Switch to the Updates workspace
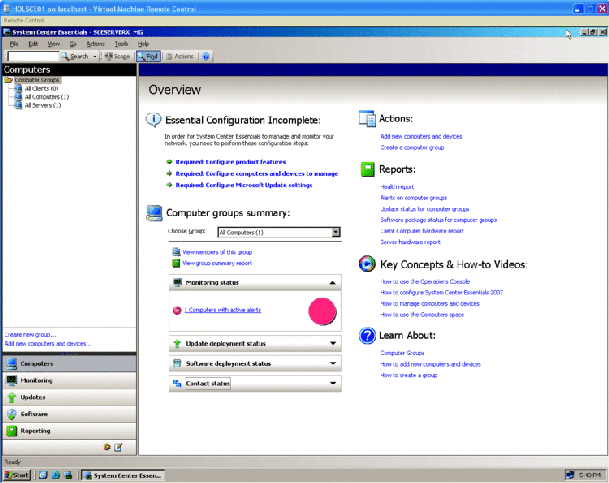The width and height of the screenshot is (609, 483). click(x=70, y=397)
